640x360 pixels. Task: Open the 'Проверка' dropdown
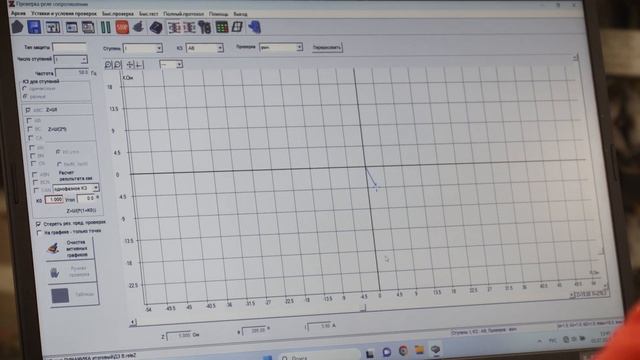coord(281,47)
